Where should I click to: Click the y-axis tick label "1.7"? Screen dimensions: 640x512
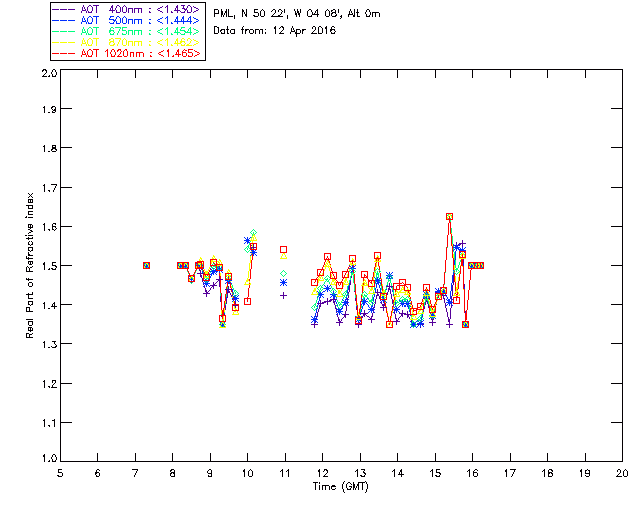click(49, 187)
